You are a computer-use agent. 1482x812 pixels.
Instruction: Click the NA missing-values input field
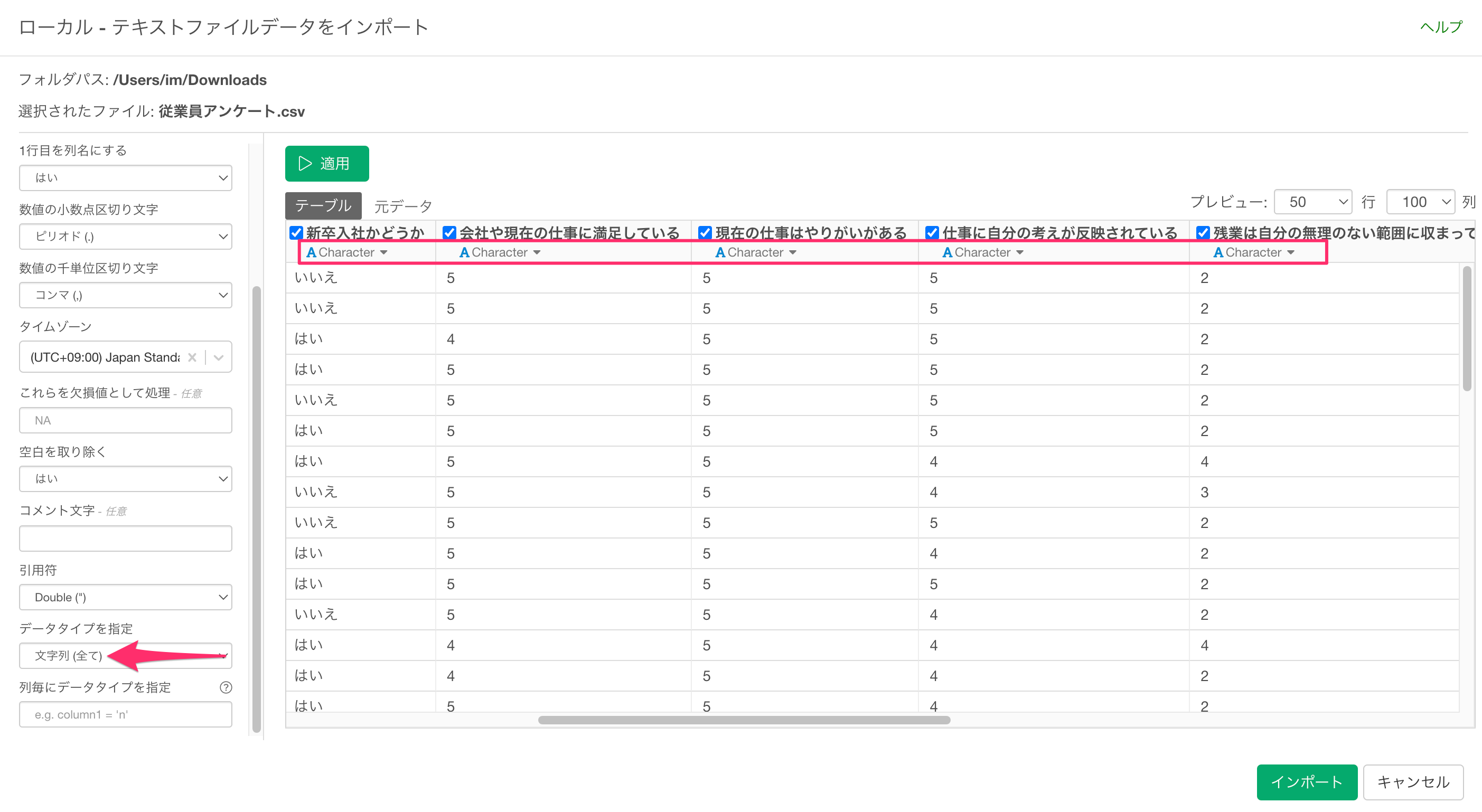(x=125, y=420)
